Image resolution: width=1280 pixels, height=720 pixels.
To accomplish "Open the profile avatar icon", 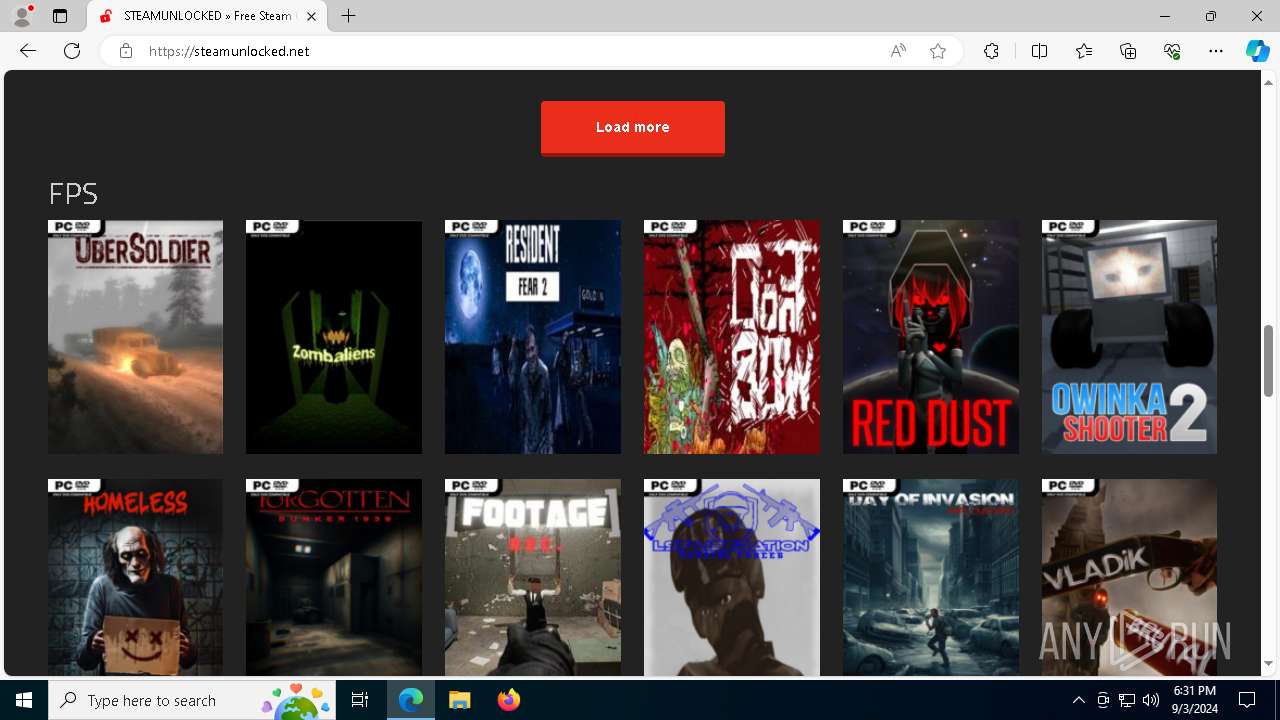I will (x=22, y=16).
